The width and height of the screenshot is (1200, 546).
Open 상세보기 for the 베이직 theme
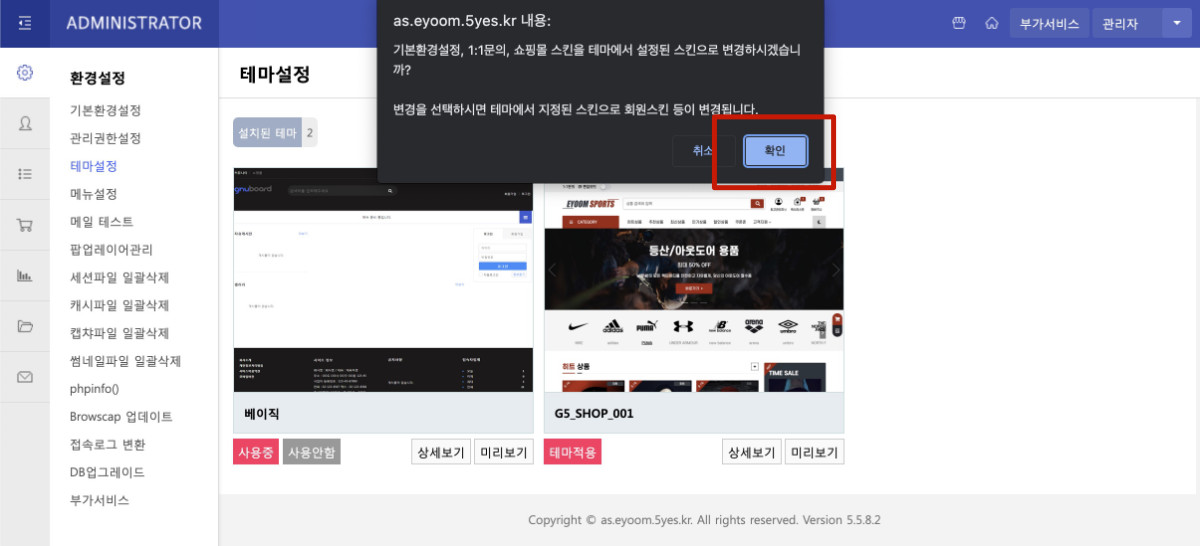439,452
